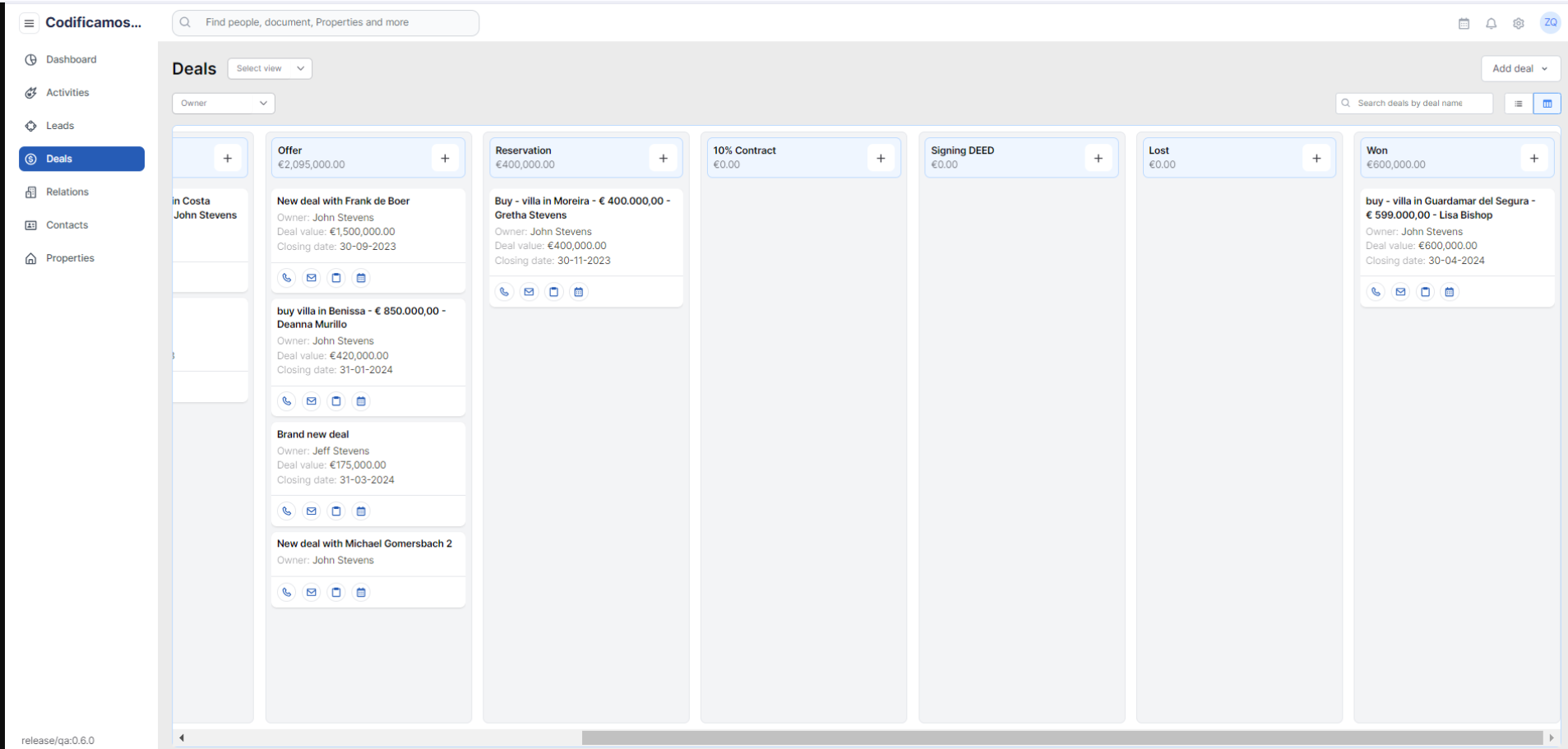This screenshot has width=1568, height=749.
Task: Click clipboard icon on Lisa Bishop deal card
Action: [x=1425, y=292]
